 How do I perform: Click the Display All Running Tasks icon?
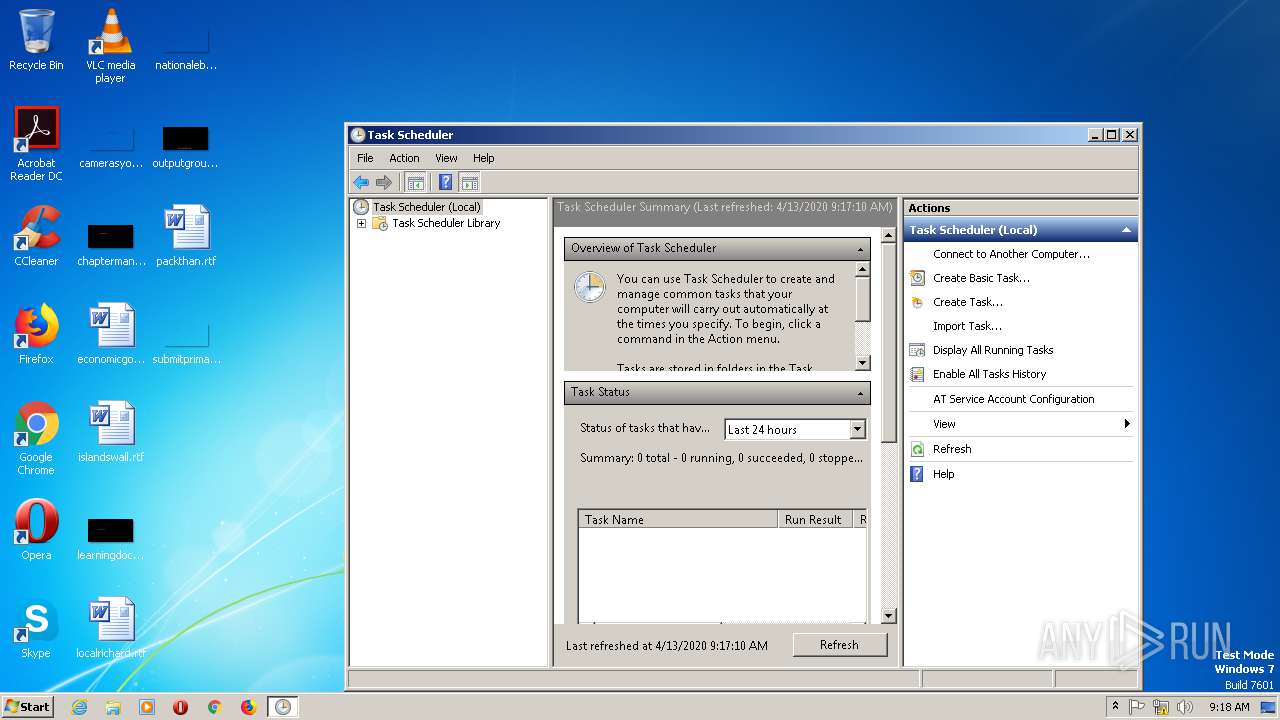point(917,350)
